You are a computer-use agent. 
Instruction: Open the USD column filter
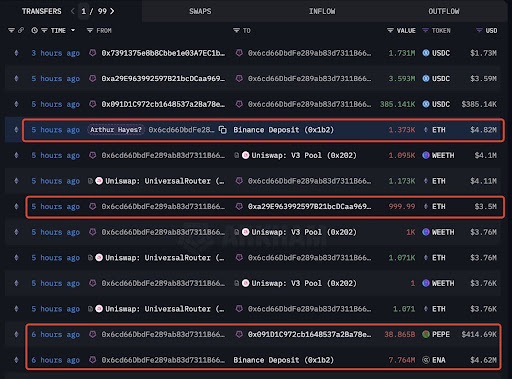coord(479,31)
